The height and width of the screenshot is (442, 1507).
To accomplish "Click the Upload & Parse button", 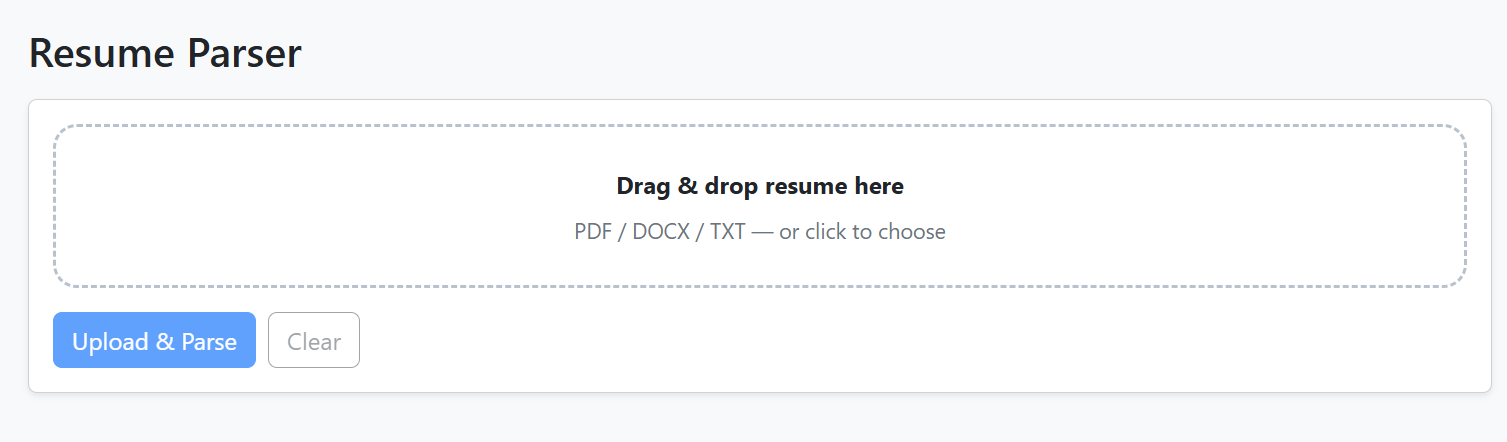I will 154,341.
